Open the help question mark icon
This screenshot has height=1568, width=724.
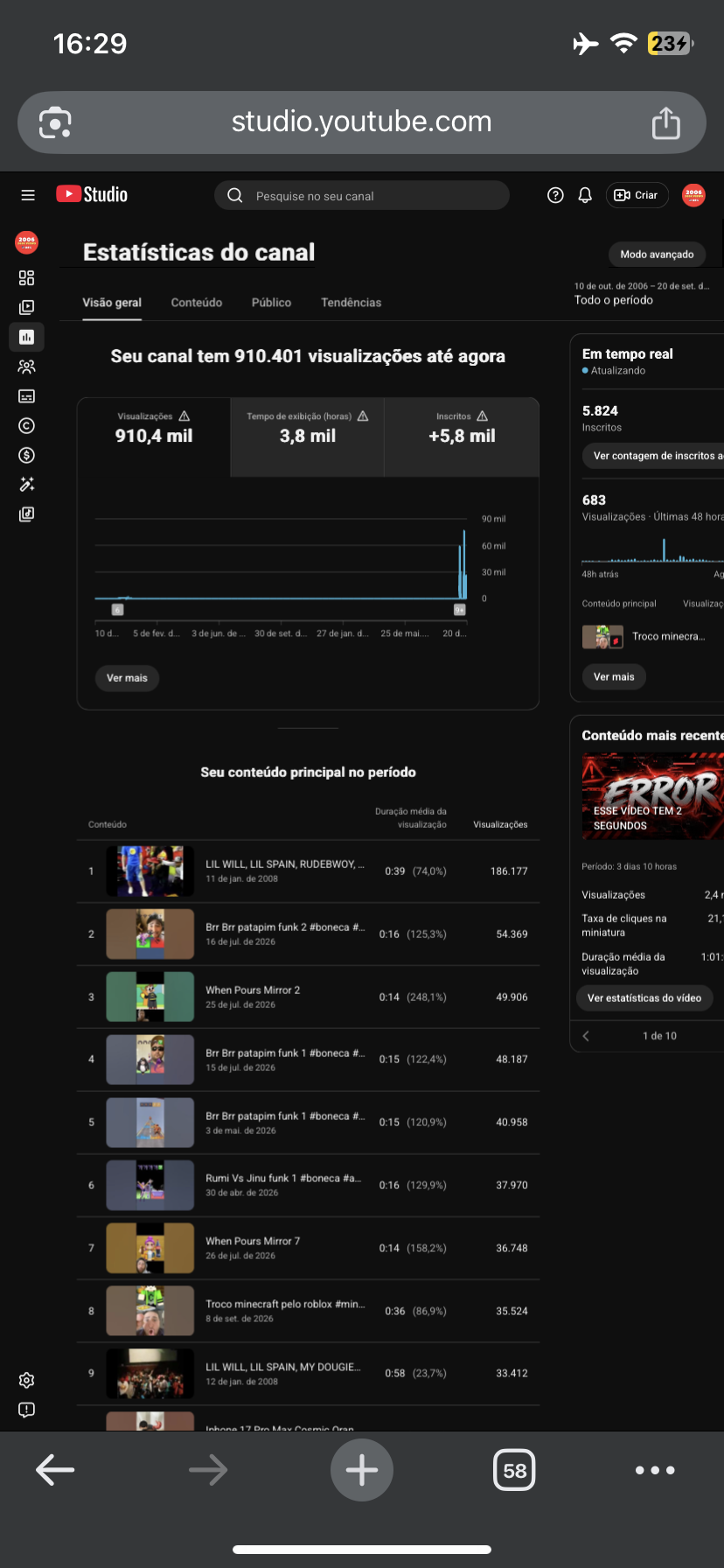point(555,195)
